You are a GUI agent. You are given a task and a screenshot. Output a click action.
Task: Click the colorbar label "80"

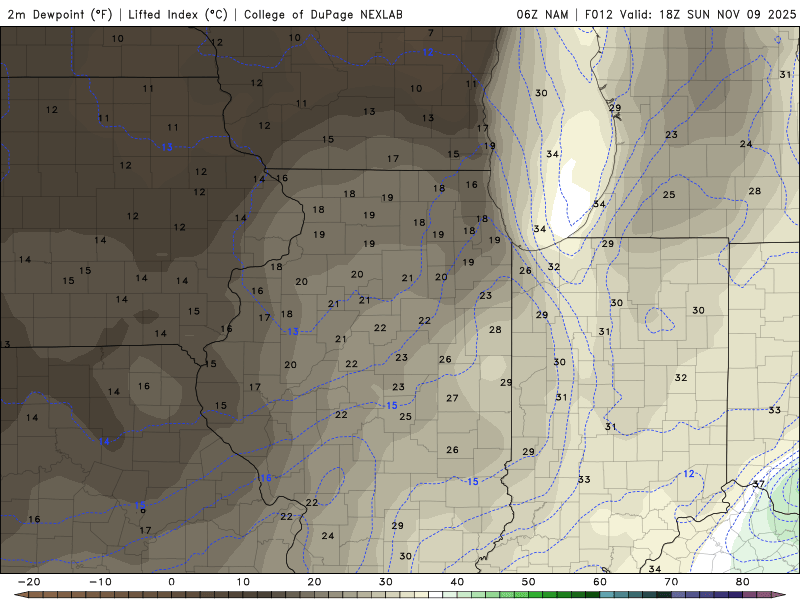coord(743,582)
